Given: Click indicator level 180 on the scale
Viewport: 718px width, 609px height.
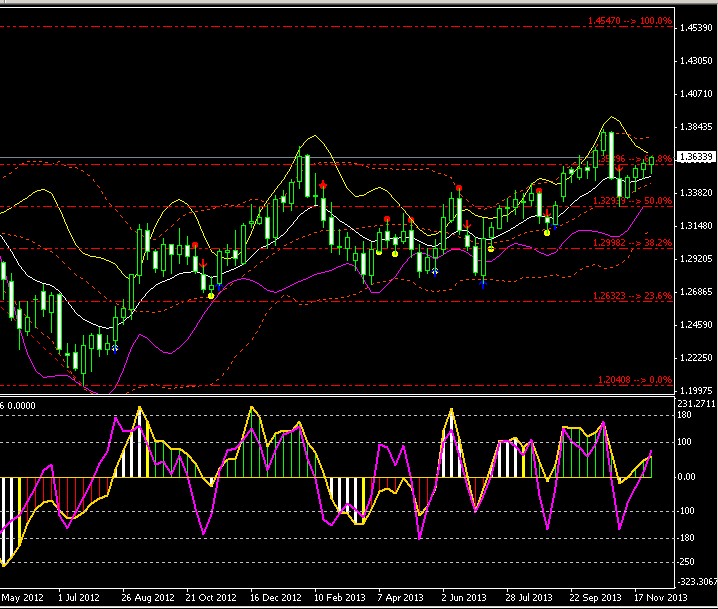Looking at the screenshot, I should pyautogui.click(x=684, y=415).
